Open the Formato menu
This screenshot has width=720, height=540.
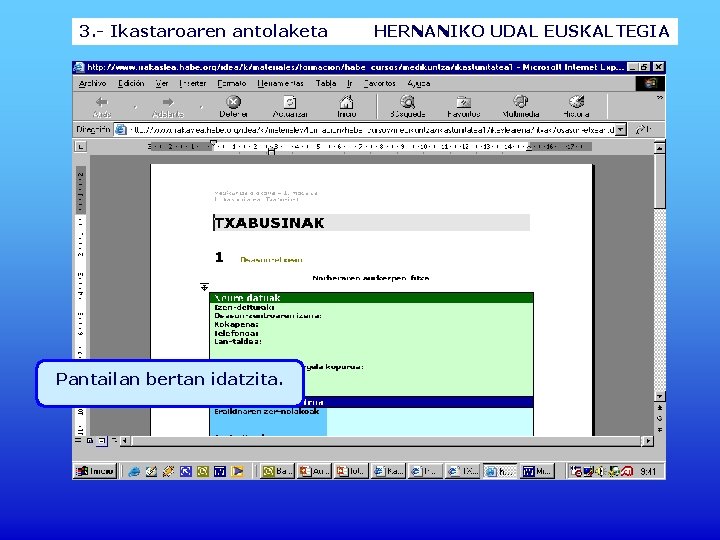[232, 84]
